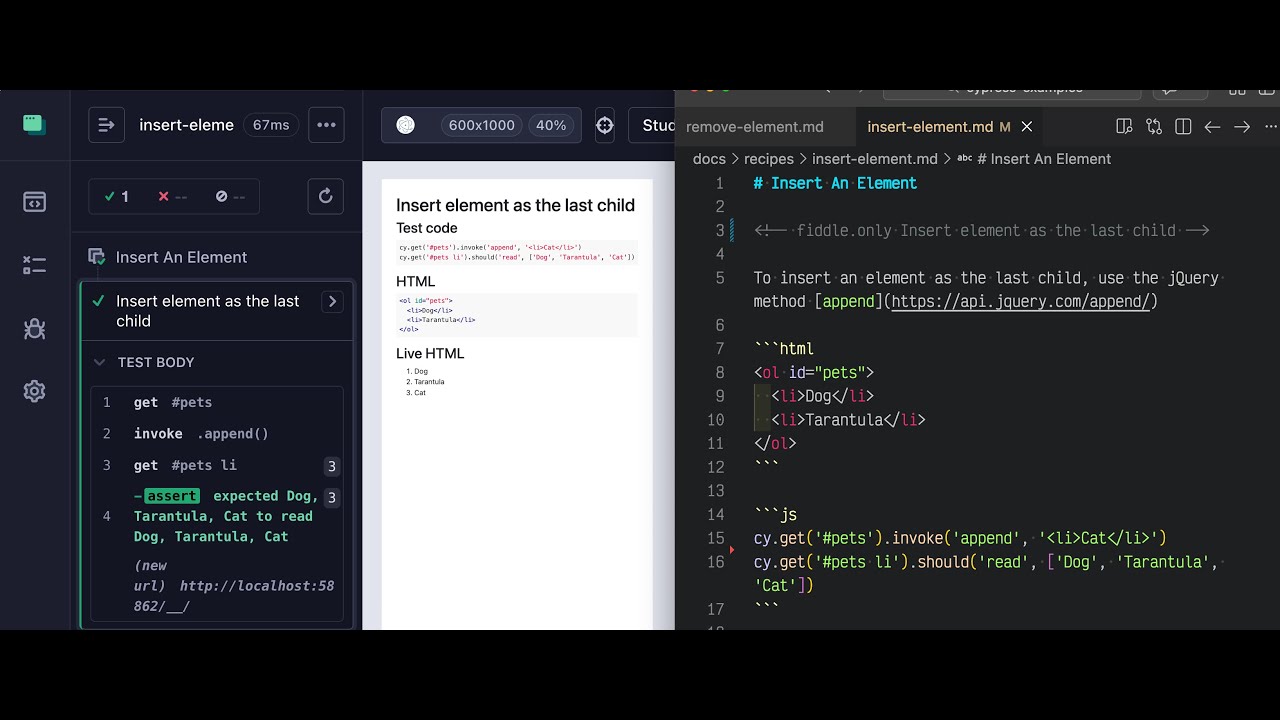
Task: Open Cypress Settings gear icon
Action: pyautogui.click(x=34, y=391)
